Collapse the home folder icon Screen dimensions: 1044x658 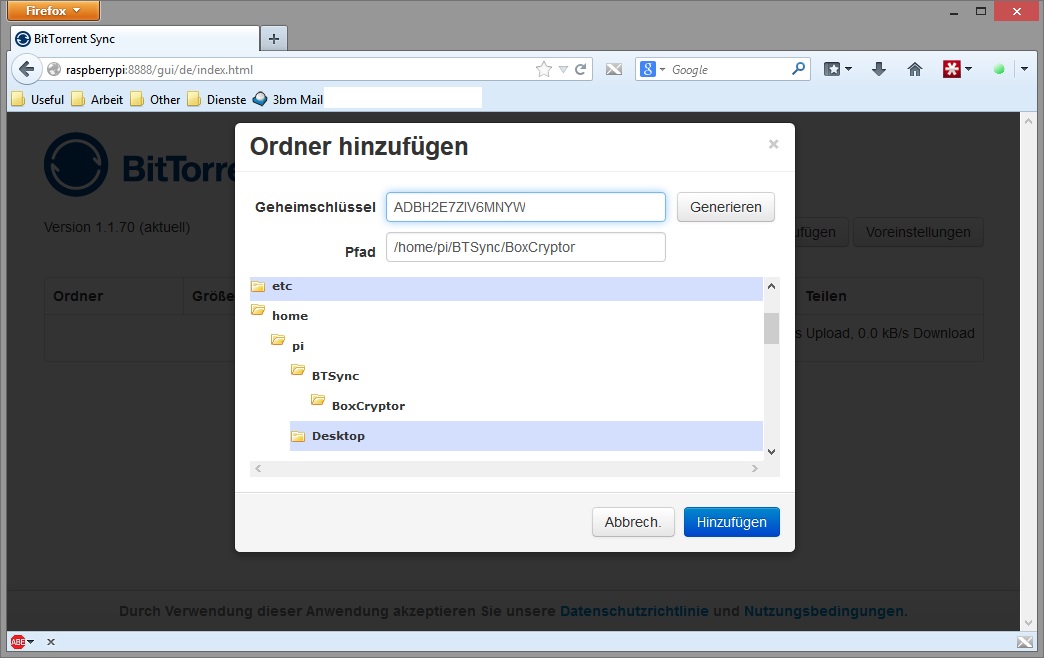258,310
